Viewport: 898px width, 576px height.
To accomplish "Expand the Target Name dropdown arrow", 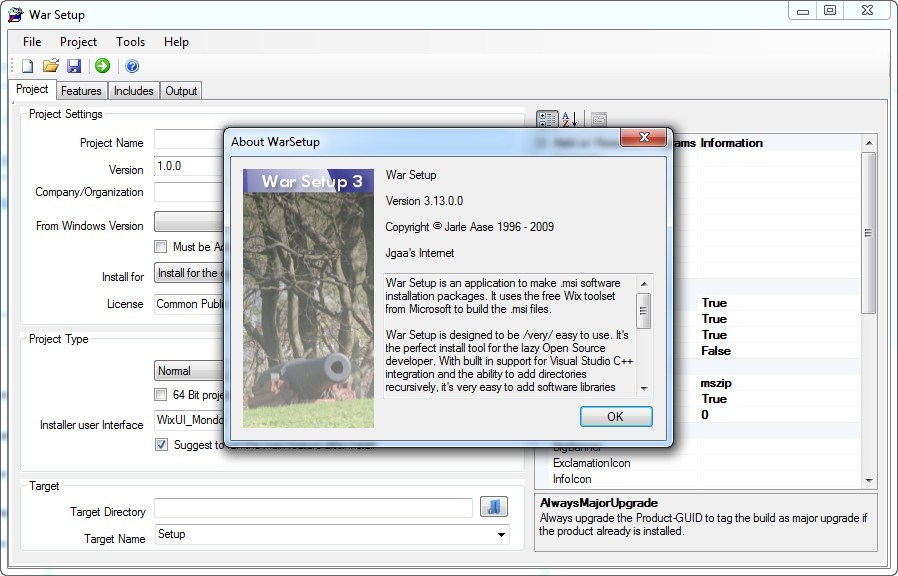I will 501,535.
